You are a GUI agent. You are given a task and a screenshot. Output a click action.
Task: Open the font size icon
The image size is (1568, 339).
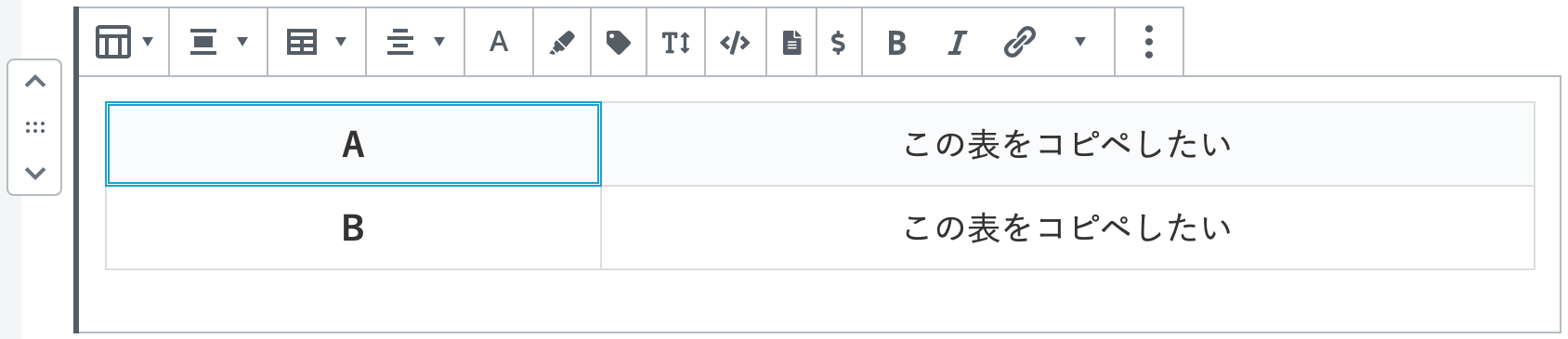pos(675,42)
